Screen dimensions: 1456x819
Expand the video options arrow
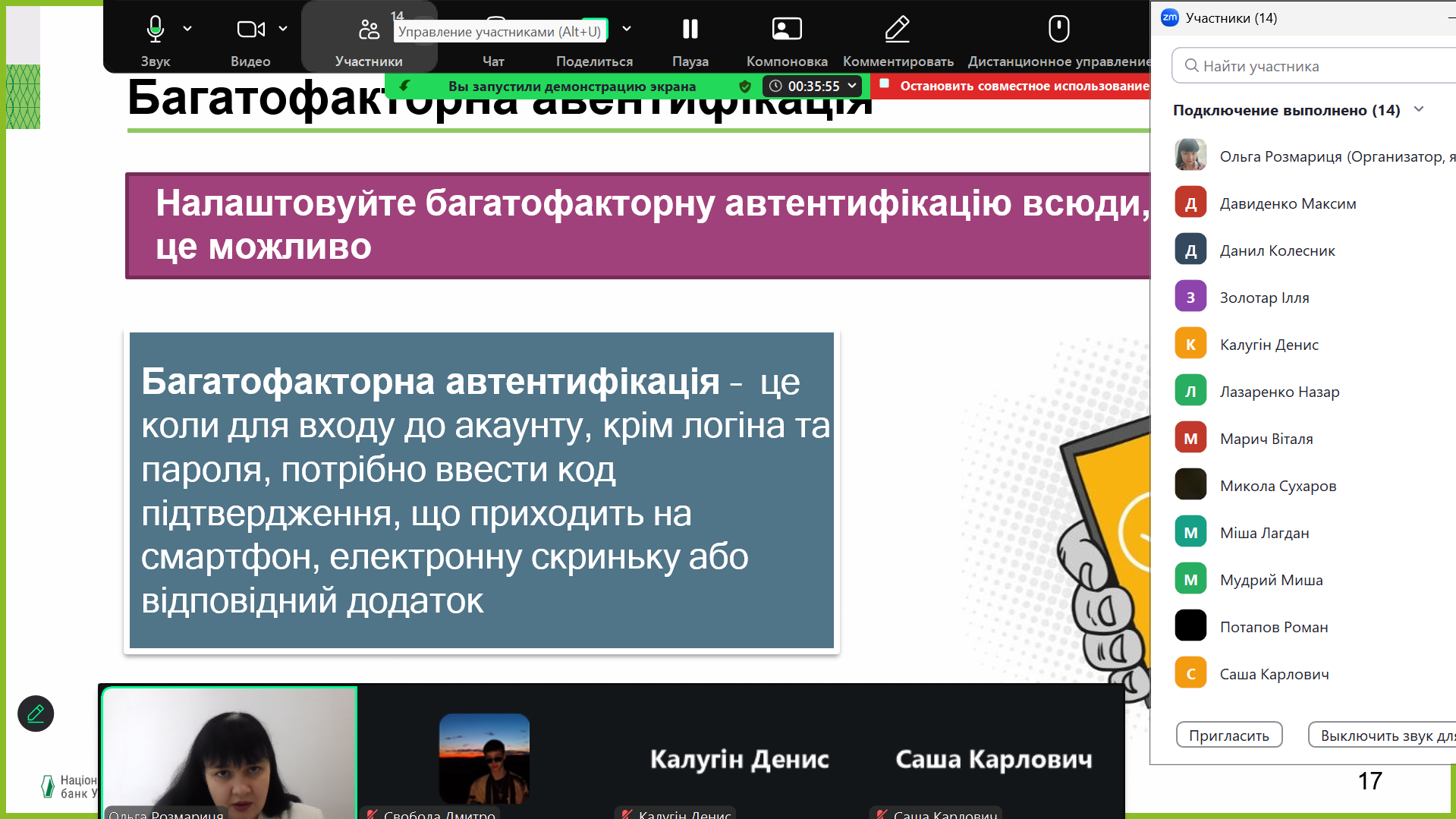pos(283,29)
